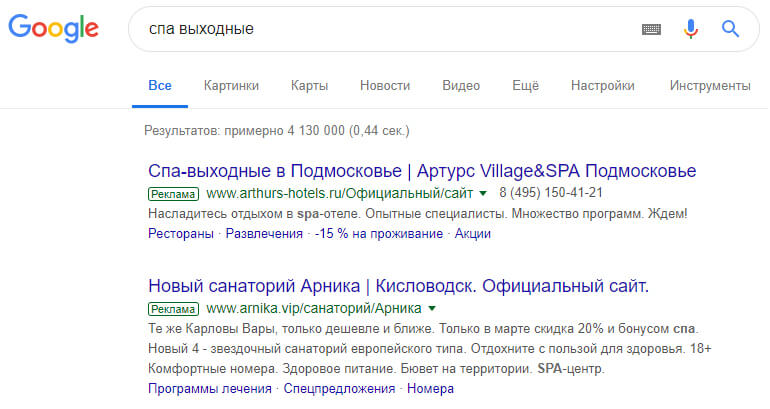Click the www.arnika.vip URL text
This screenshot has width=770, height=409.
(314, 308)
